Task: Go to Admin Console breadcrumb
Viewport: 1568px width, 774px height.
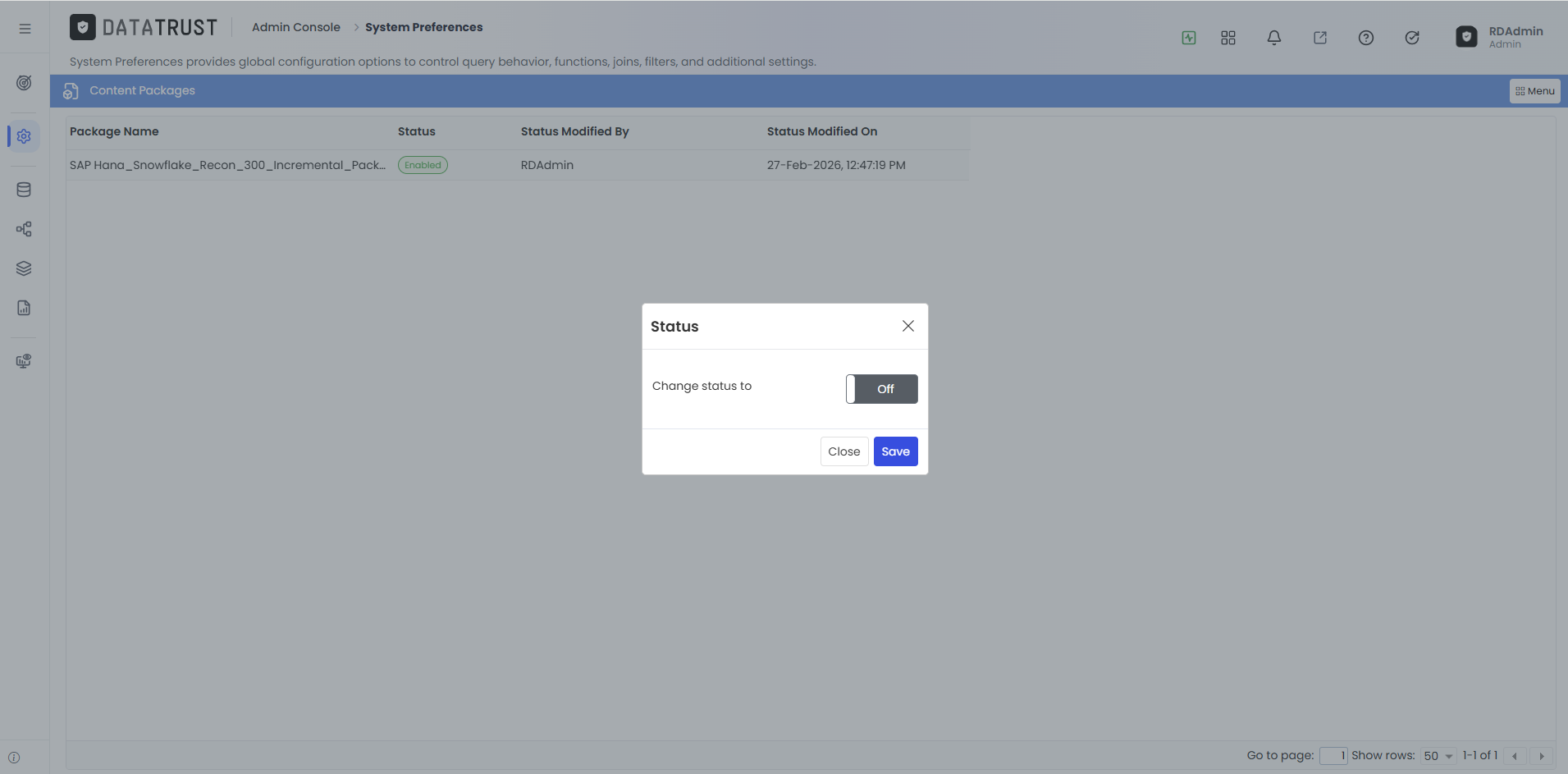Action: [x=296, y=27]
